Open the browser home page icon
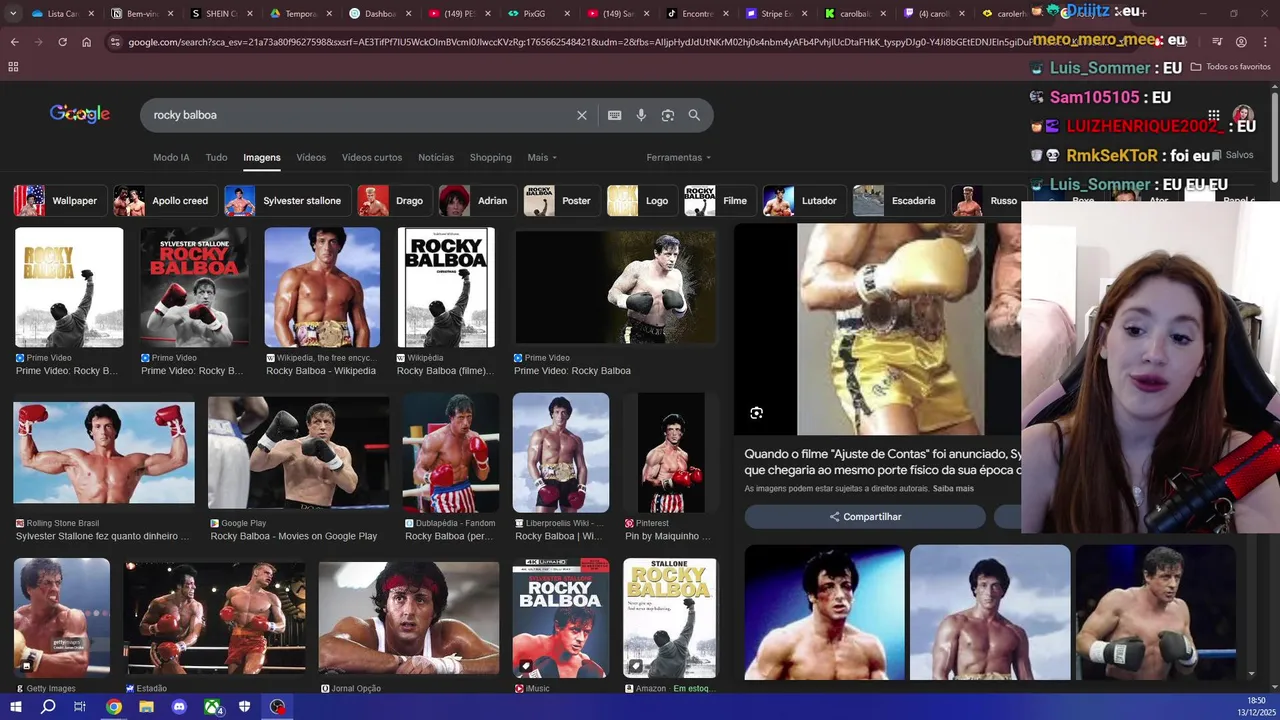This screenshot has height=720, width=1280. point(86,42)
